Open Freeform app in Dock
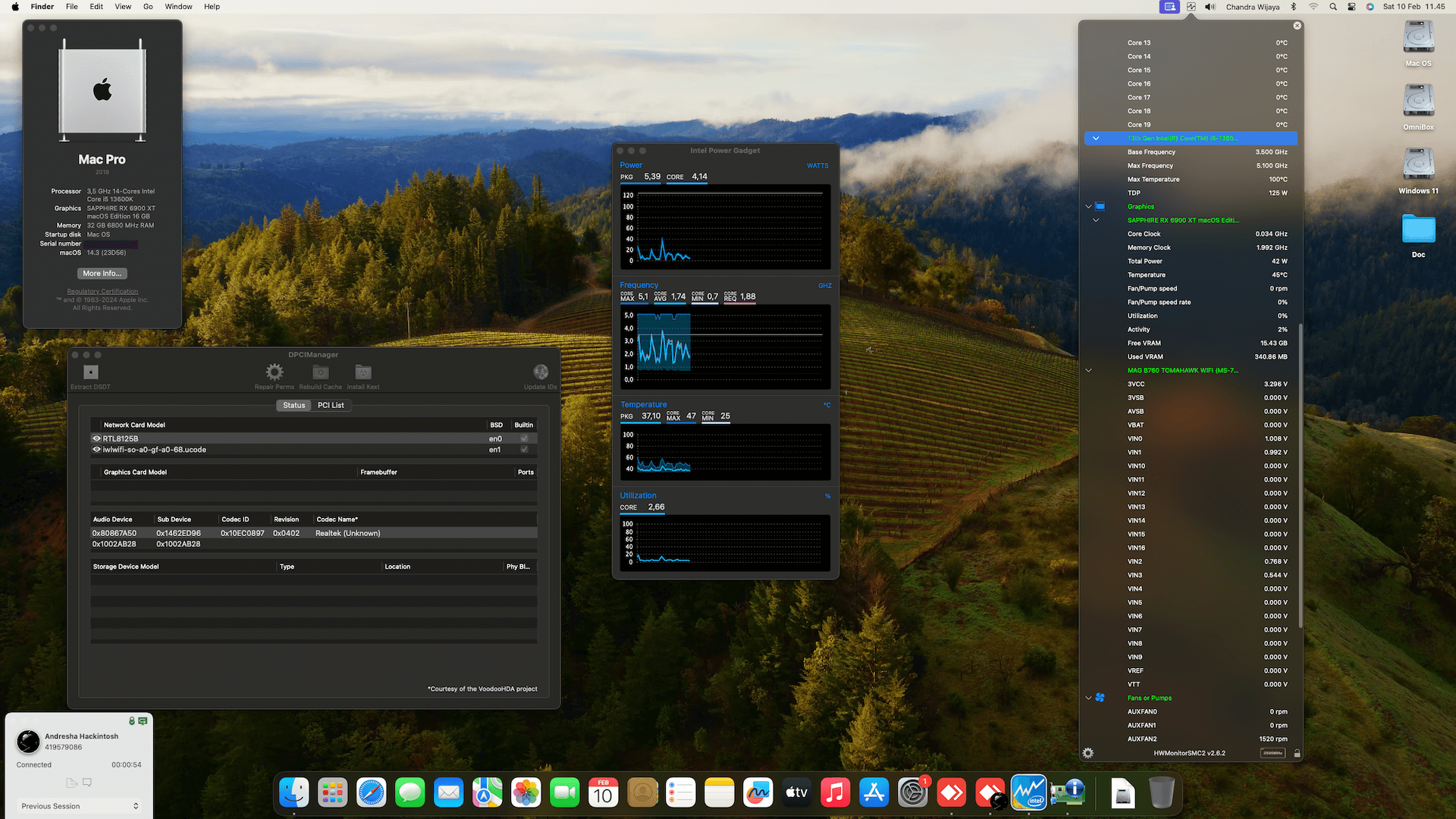The width and height of the screenshot is (1456, 819). point(758,793)
